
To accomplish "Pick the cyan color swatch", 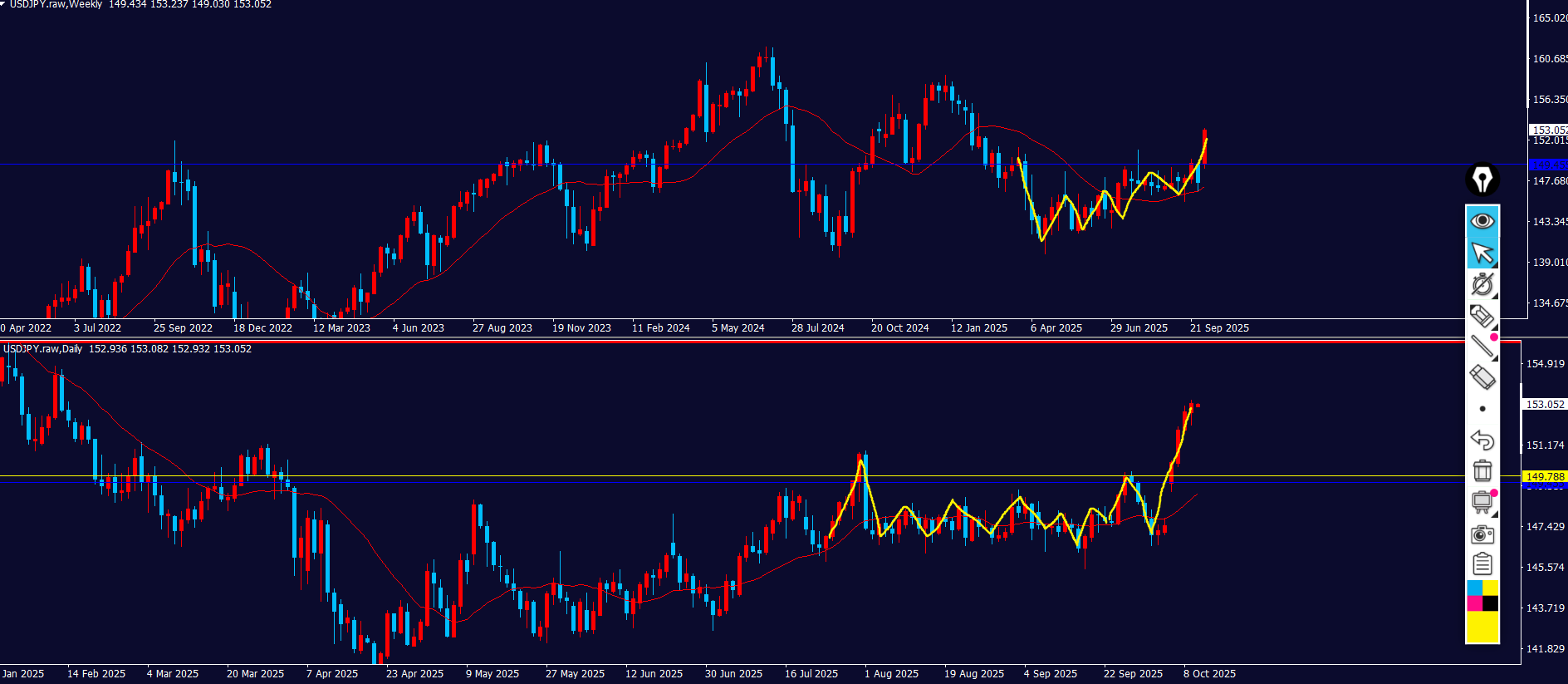I will point(1474,588).
